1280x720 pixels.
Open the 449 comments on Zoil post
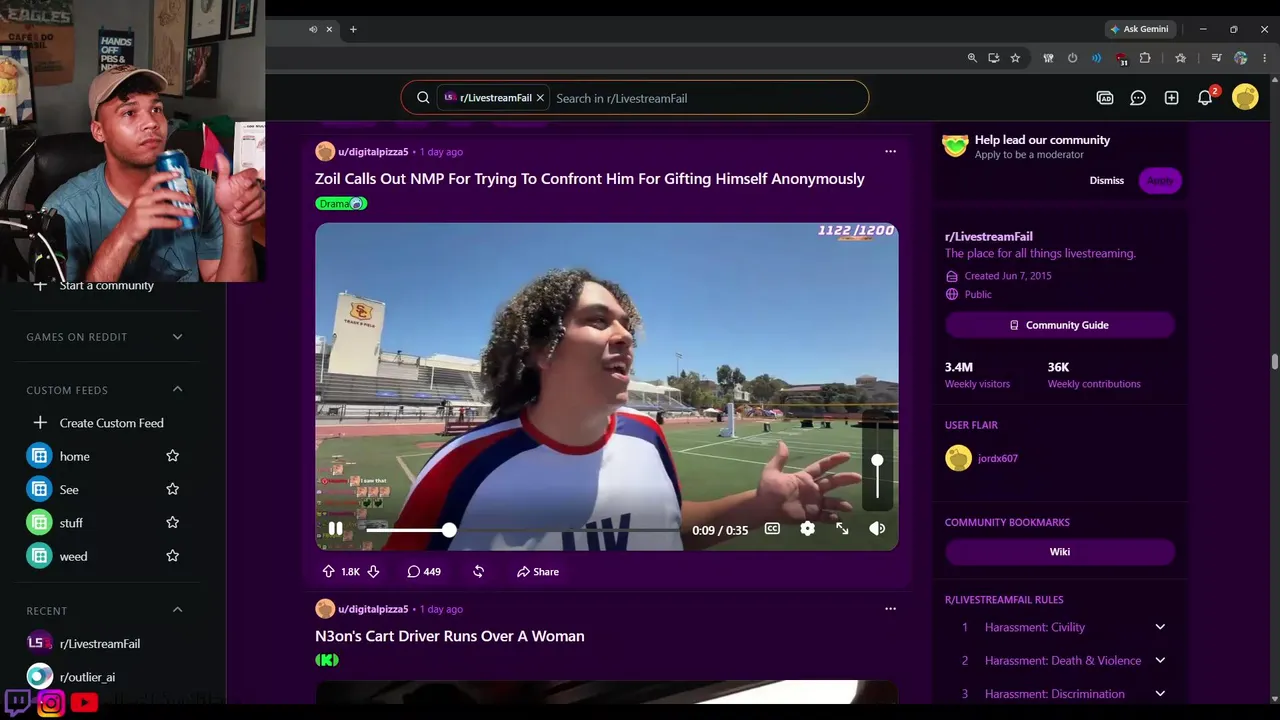(424, 572)
